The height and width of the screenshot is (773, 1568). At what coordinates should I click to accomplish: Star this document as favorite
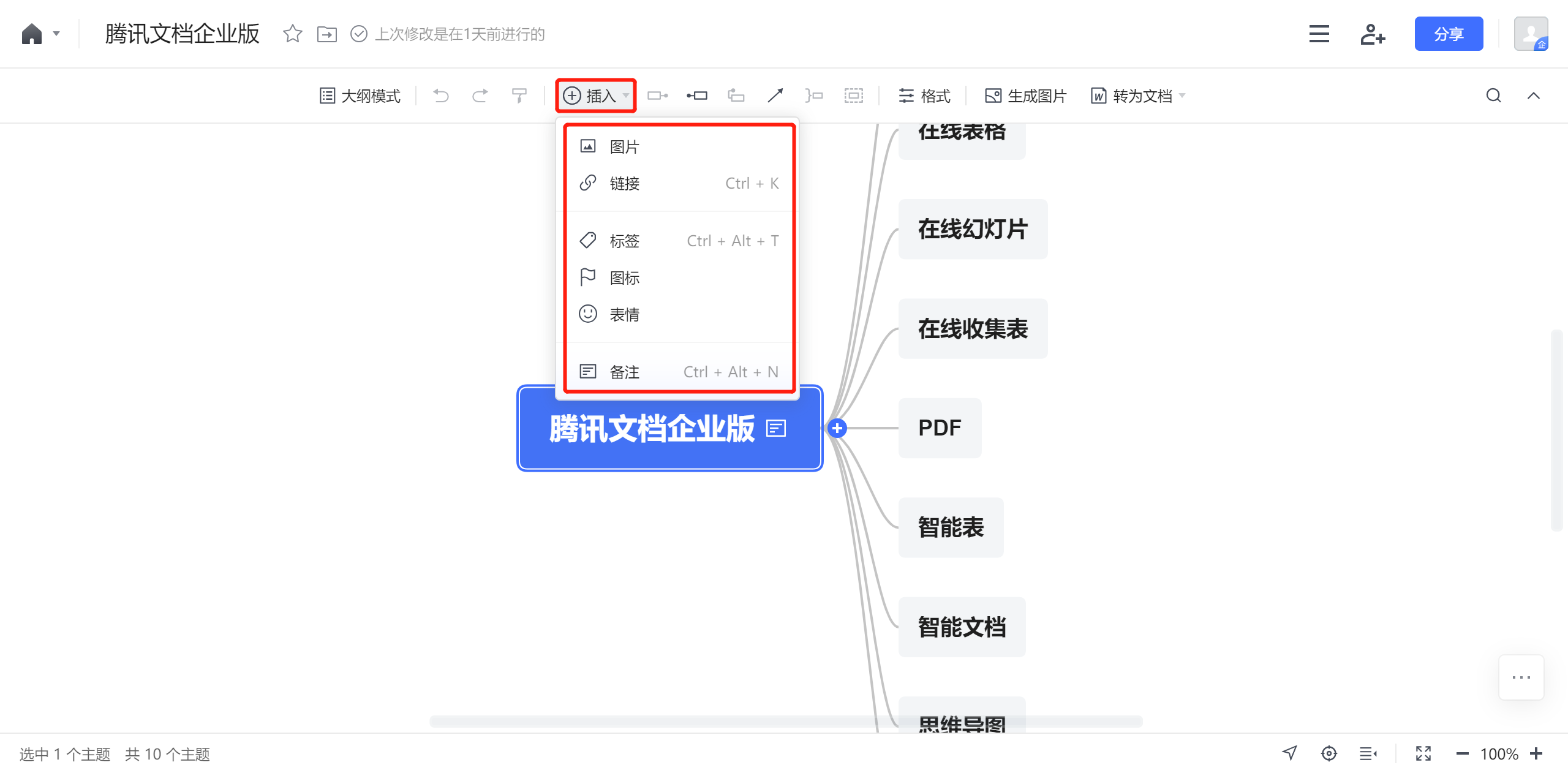point(292,34)
